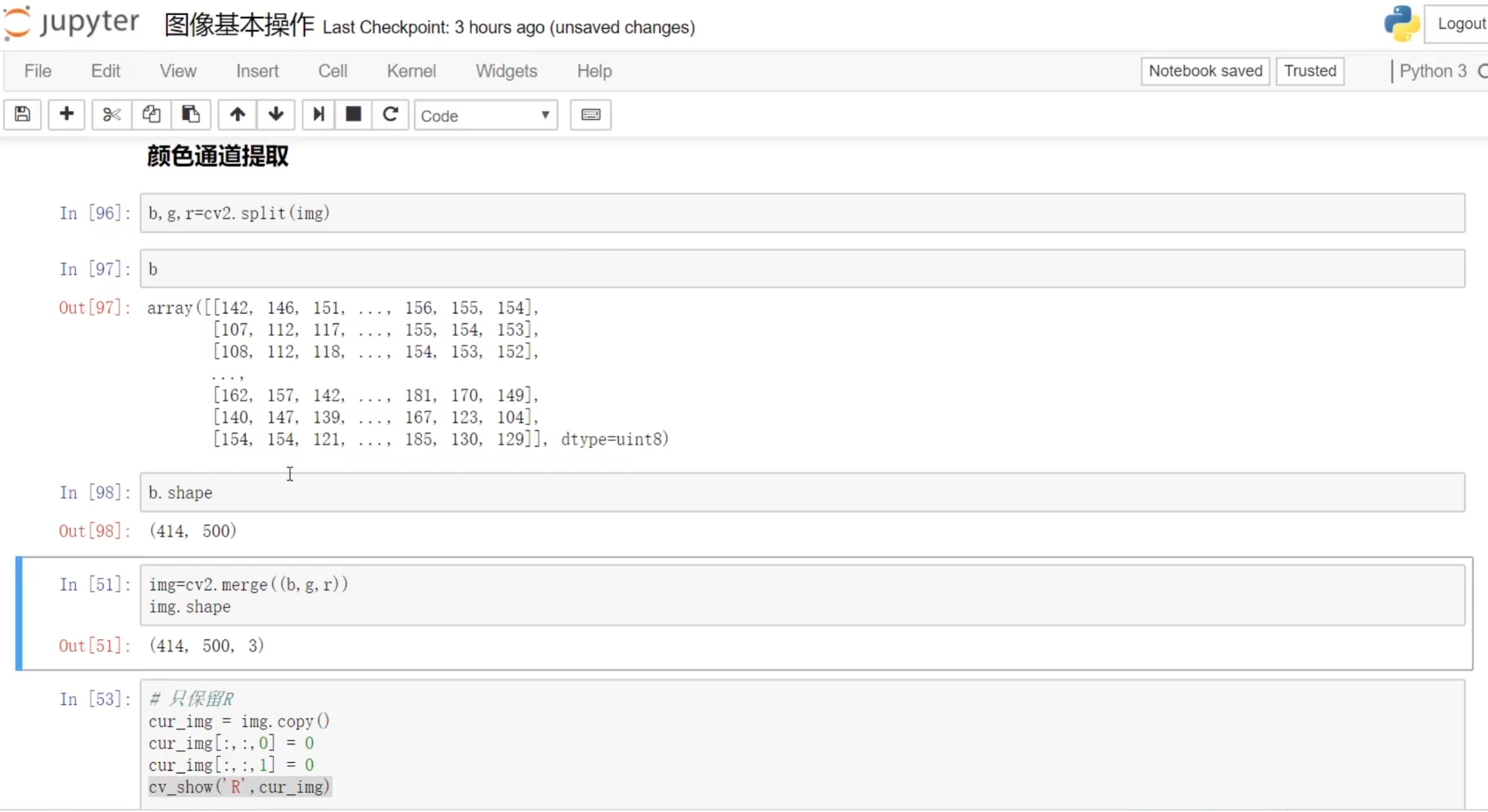The image size is (1488, 812).
Task: Insert a cell below with plus icon
Action: tap(66, 114)
